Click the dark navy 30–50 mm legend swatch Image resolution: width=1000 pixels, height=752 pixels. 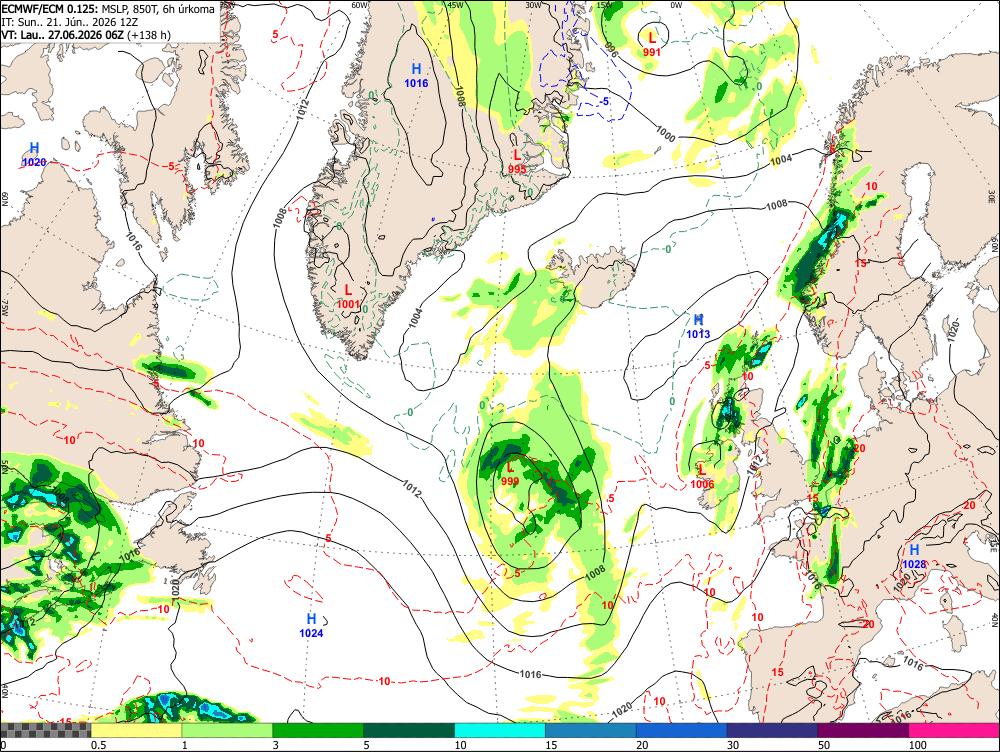coord(772,730)
